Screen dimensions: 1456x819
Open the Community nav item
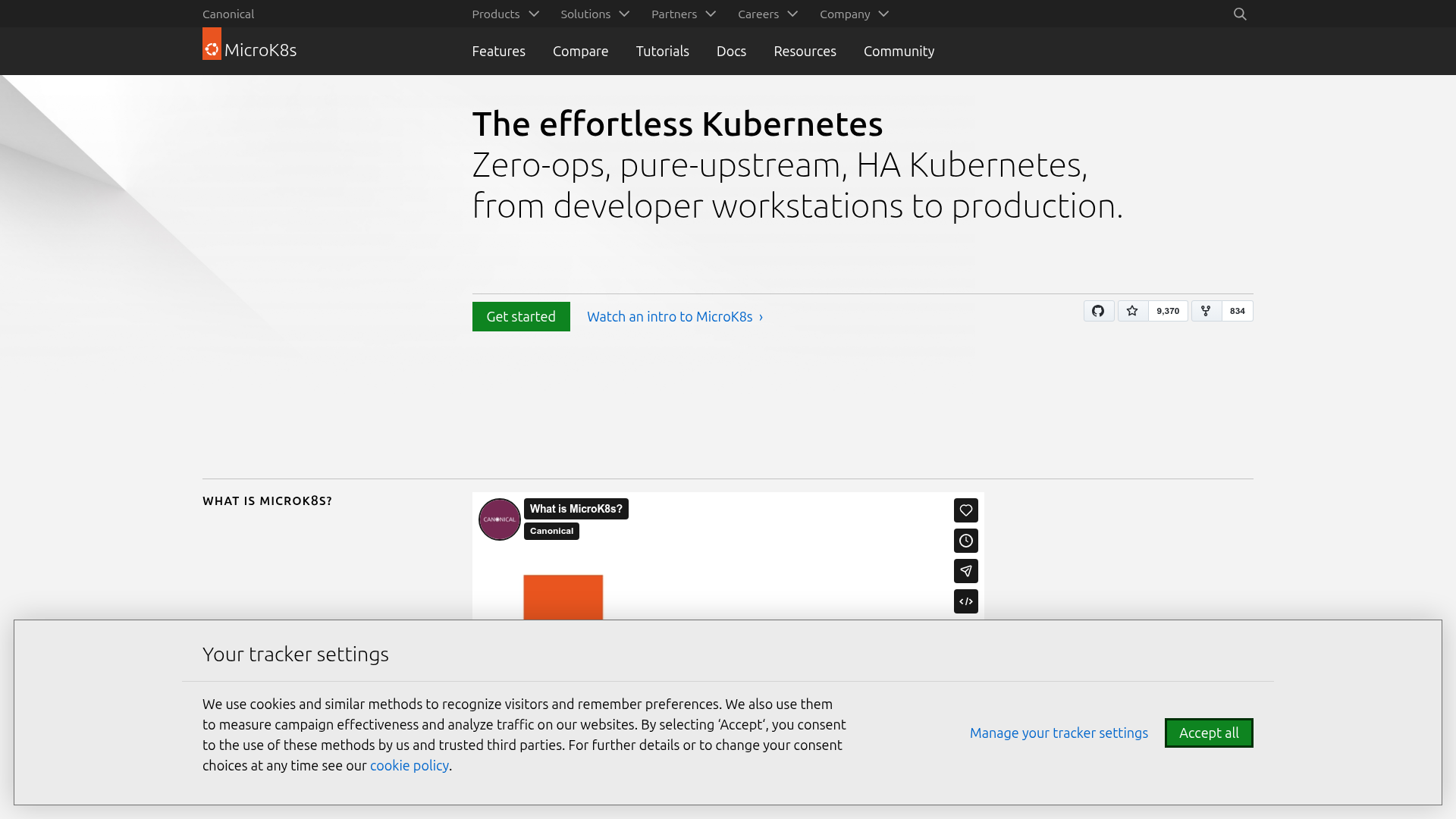click(899, 51)
